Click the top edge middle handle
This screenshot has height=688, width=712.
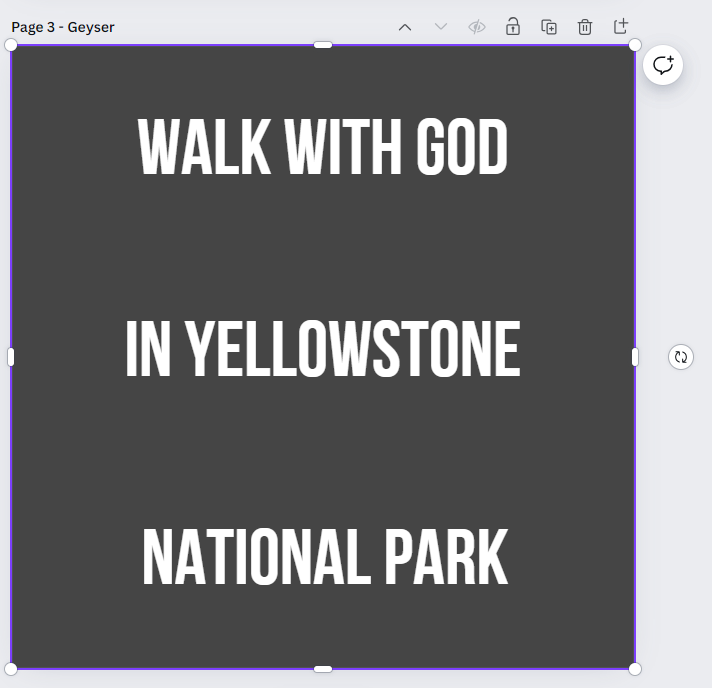coord(323,45)
